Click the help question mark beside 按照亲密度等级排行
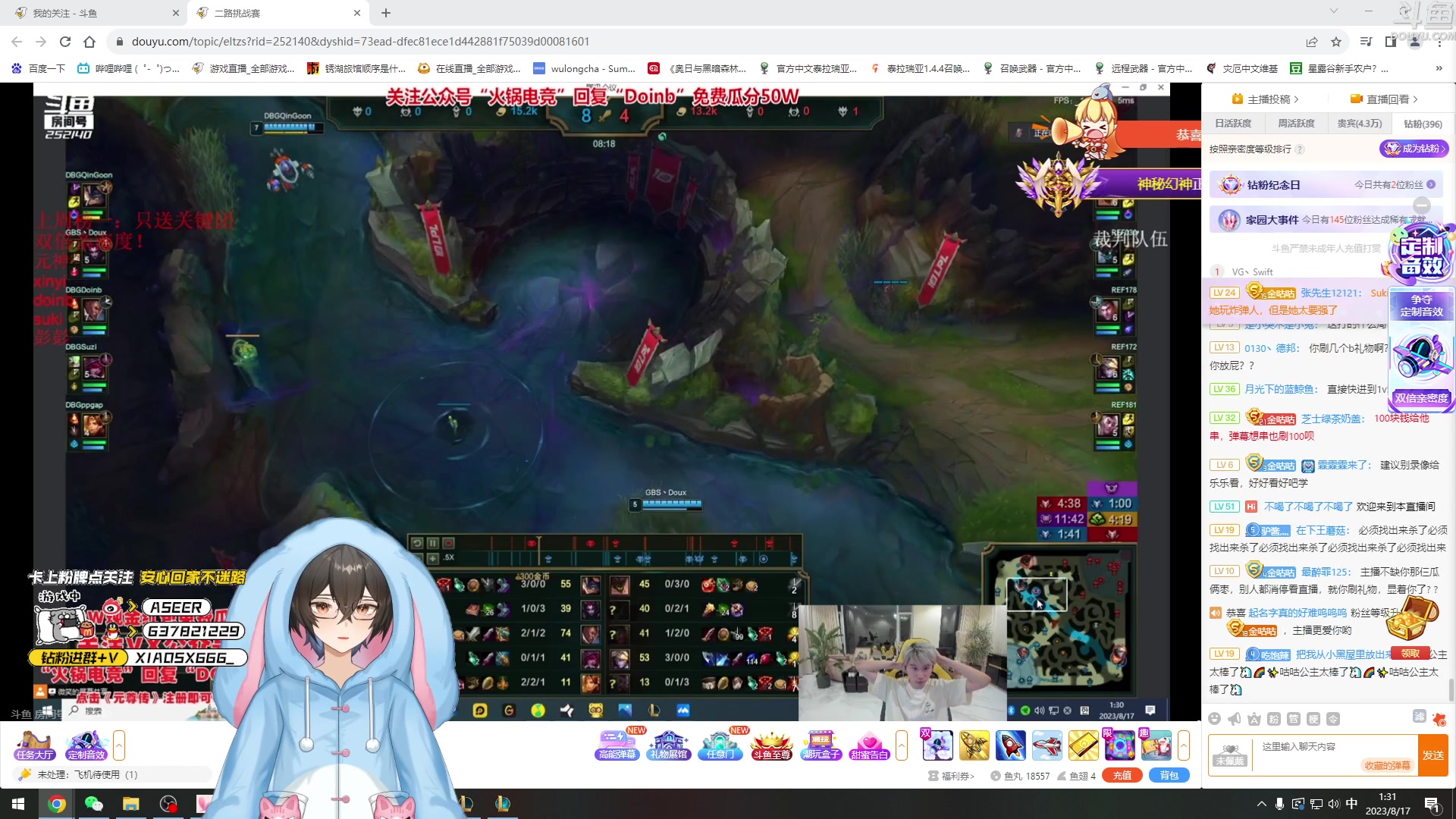Image resolution: width=1456 pixels, height=819 pixels. coord(1300,149)
